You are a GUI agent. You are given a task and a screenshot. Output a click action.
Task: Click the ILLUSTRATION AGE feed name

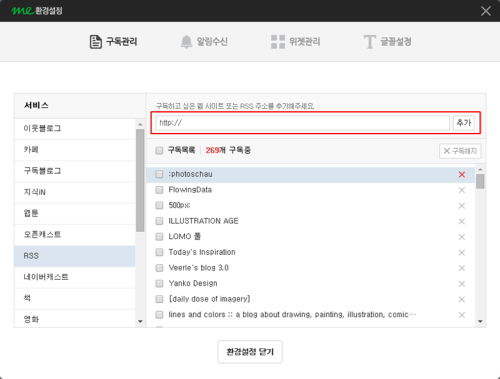coord(203,221)
